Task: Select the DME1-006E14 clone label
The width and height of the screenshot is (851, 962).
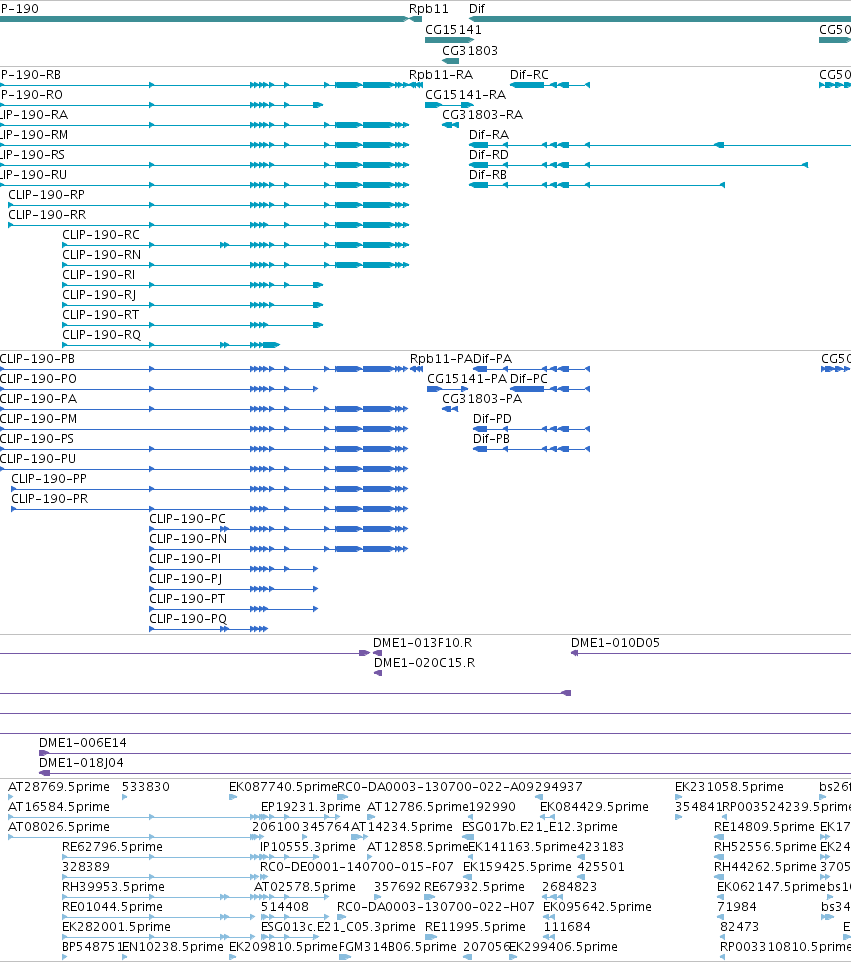Action: point(83,742)
